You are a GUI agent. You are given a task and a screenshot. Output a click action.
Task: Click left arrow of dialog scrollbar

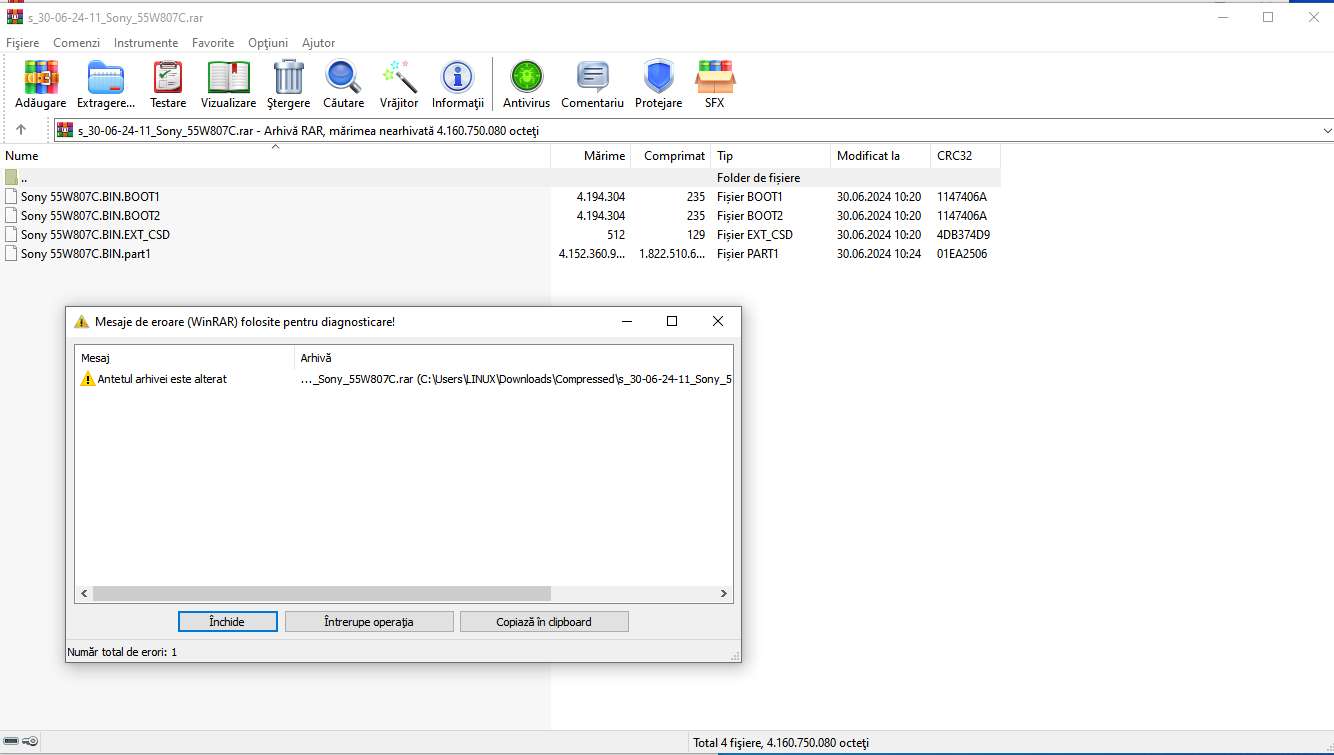click(x=85, y=593)
